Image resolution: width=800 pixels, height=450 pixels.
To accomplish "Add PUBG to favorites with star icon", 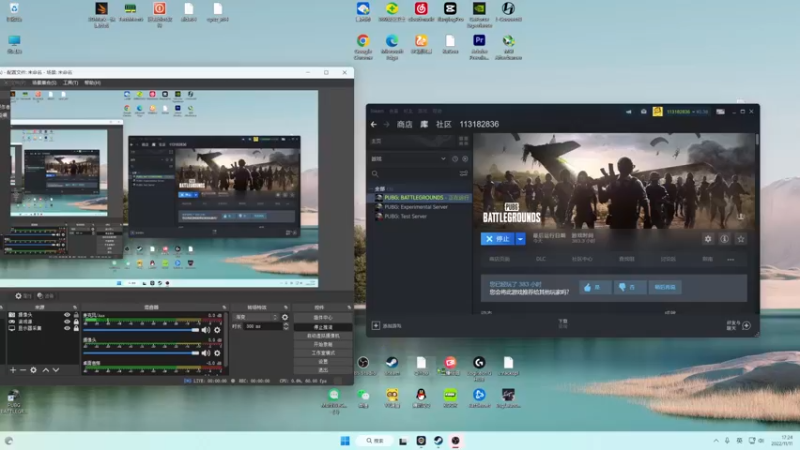I will [x=741, y=239].
